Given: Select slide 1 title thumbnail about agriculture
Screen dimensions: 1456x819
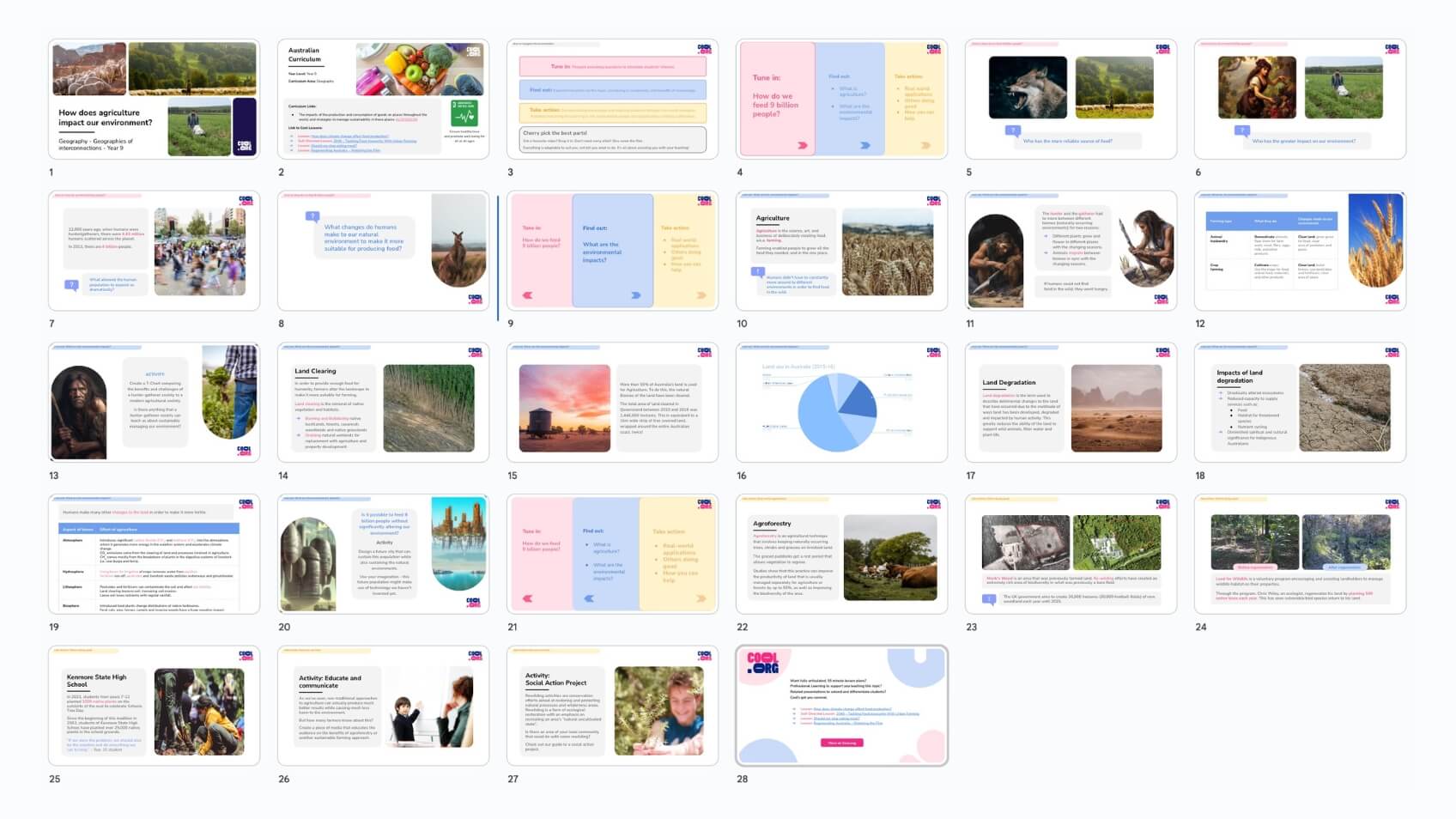Looking at the screenshot, I should tap(154, 99).
